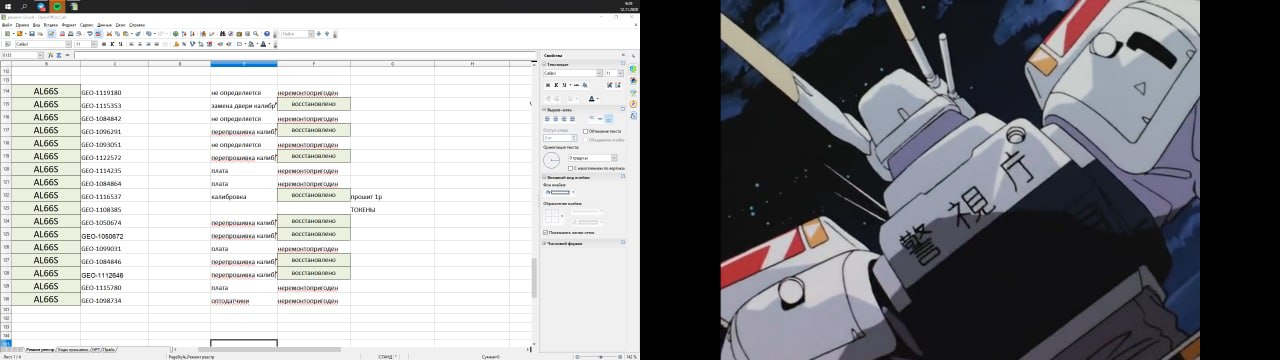
Task: Toggle С накоплением по вертикали checkbox
Action: (571, 168)
